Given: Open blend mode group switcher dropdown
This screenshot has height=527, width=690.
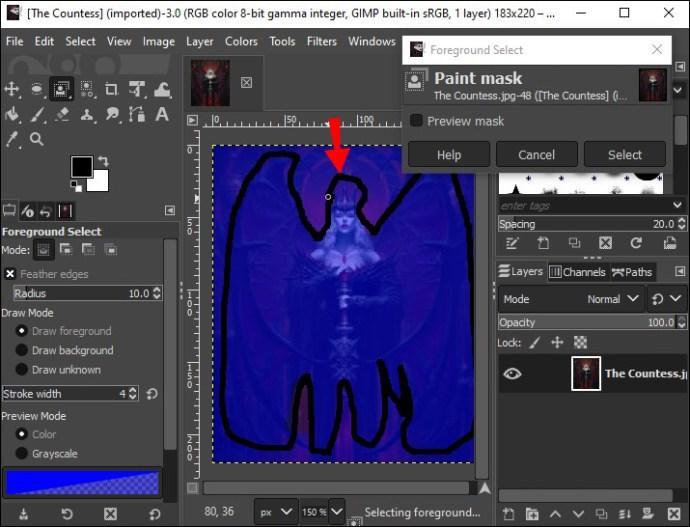Looking at the screenshot, I should point(666,299).
